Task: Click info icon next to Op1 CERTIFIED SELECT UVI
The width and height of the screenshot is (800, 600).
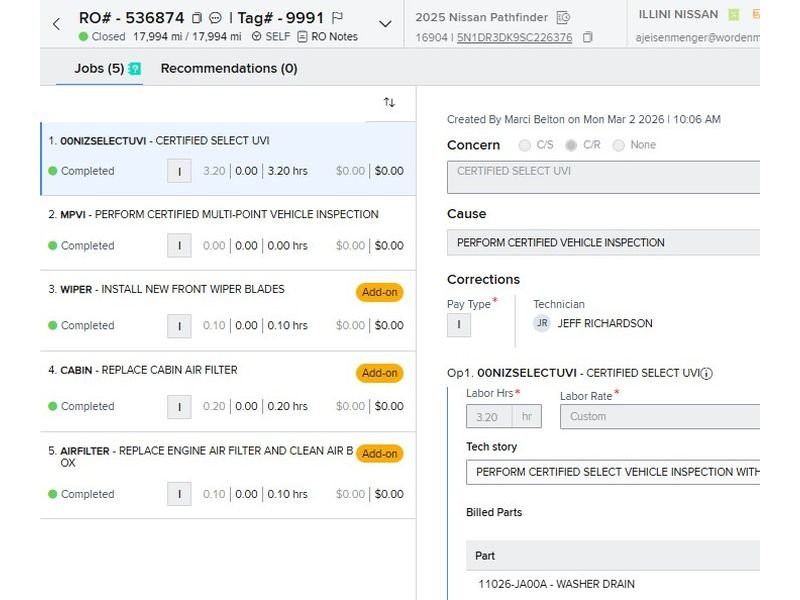Action: click(x=706, y=374)
